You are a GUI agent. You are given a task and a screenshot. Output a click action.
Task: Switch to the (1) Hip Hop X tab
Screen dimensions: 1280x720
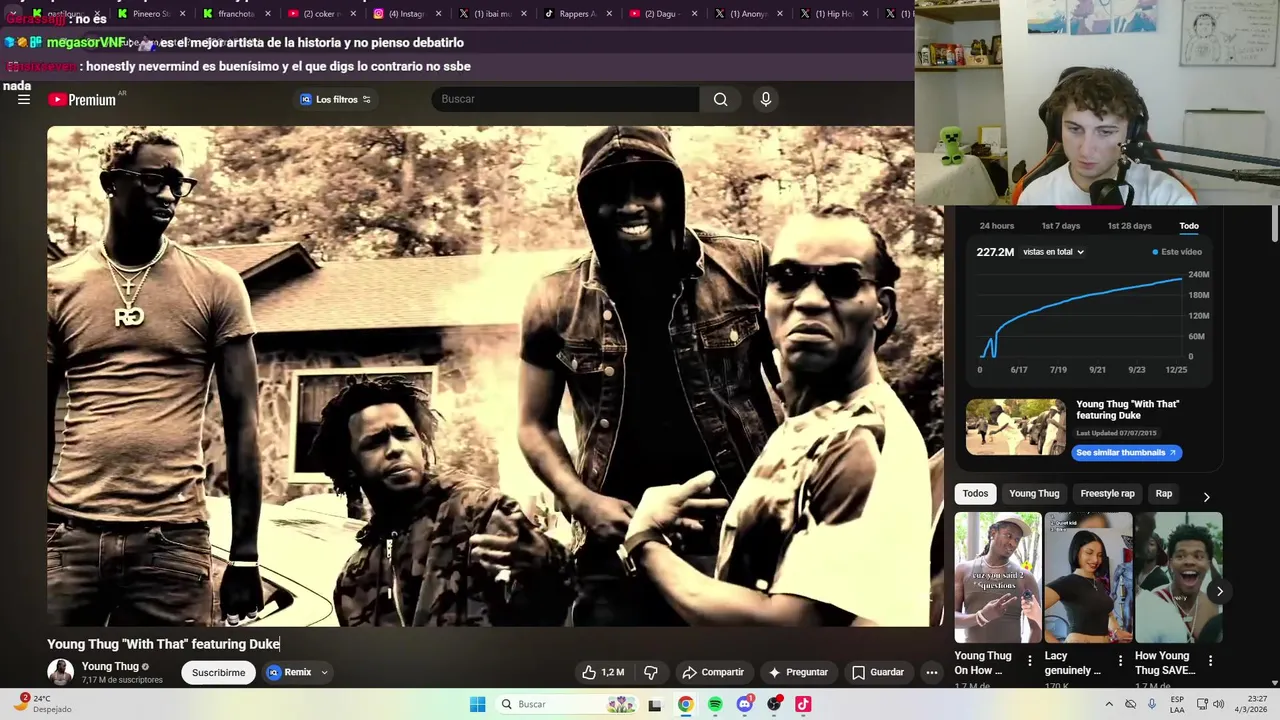pyautogui.click(x=831, y=14)
